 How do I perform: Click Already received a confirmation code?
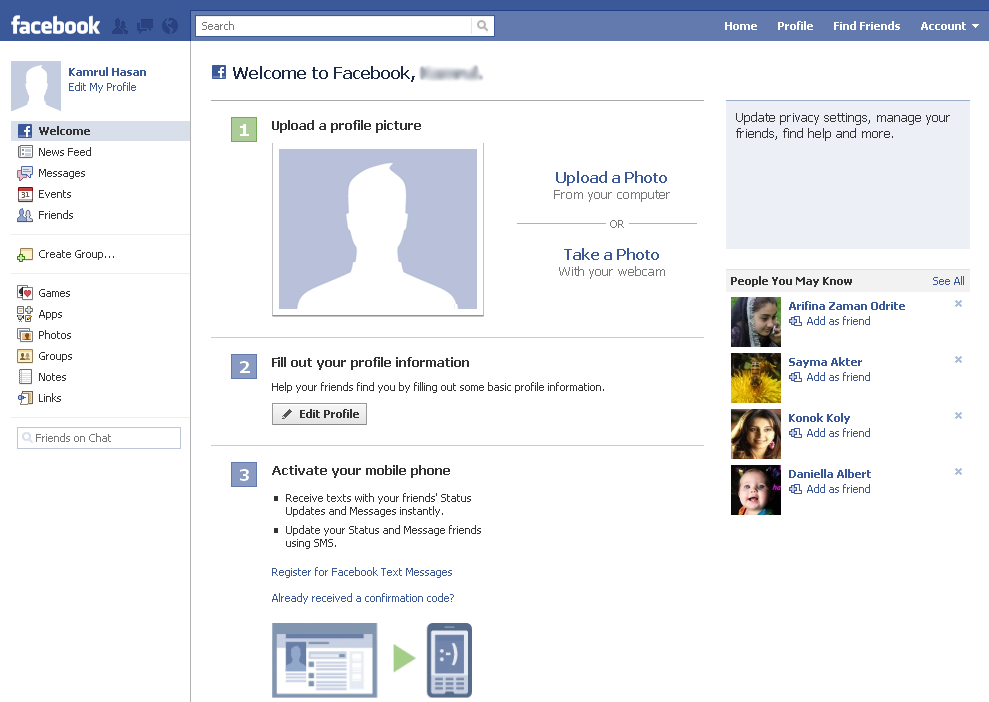click(x=363, y=598)
